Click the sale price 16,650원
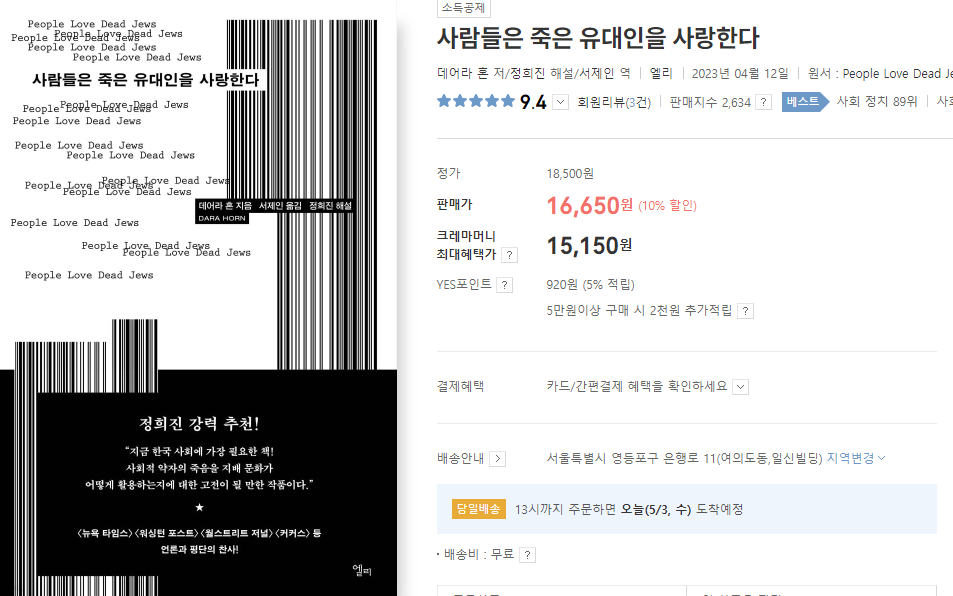This screenshot has width=953, height=596. click(x=590, y=205)
